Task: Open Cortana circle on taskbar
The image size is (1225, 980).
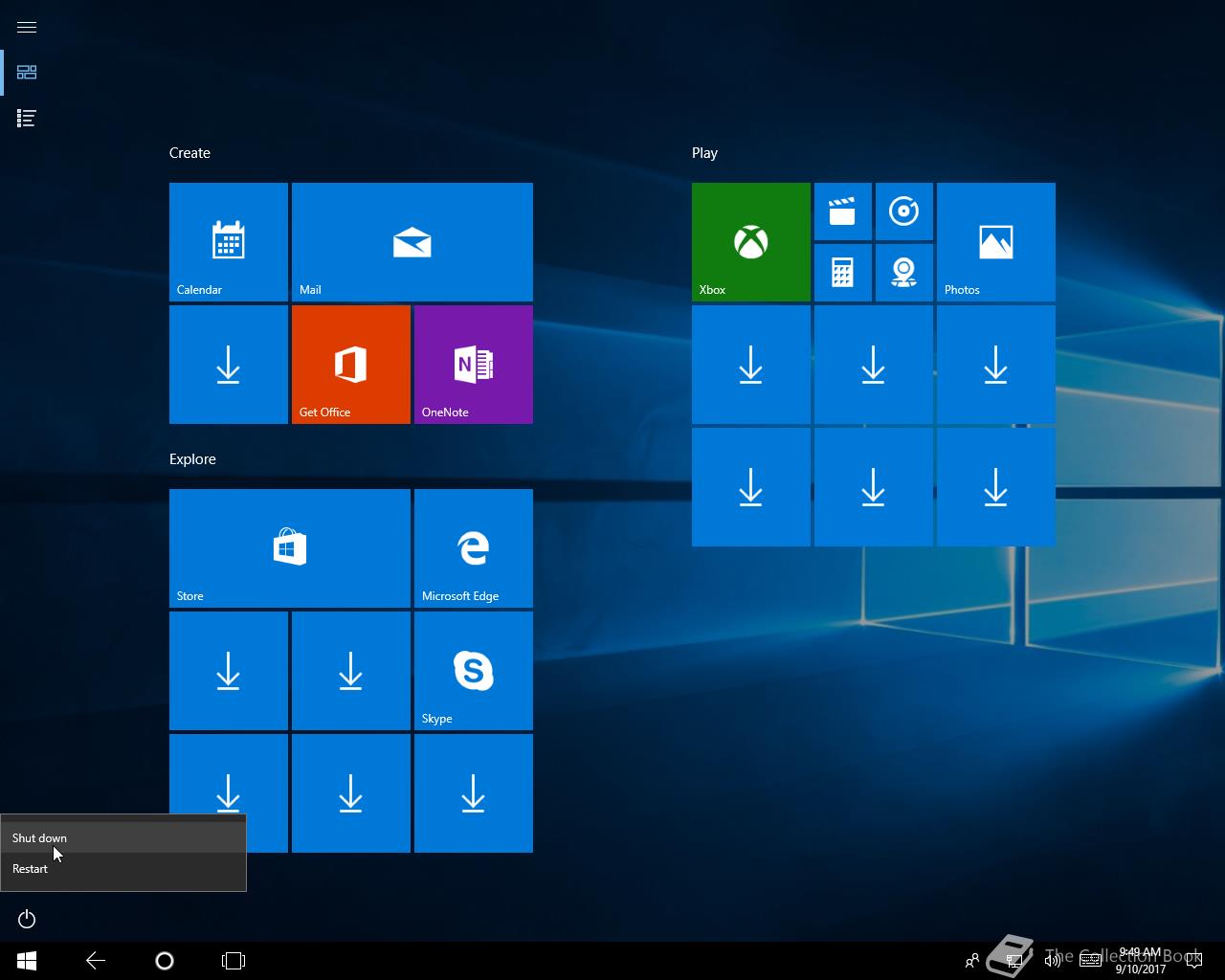Action: 165,961
